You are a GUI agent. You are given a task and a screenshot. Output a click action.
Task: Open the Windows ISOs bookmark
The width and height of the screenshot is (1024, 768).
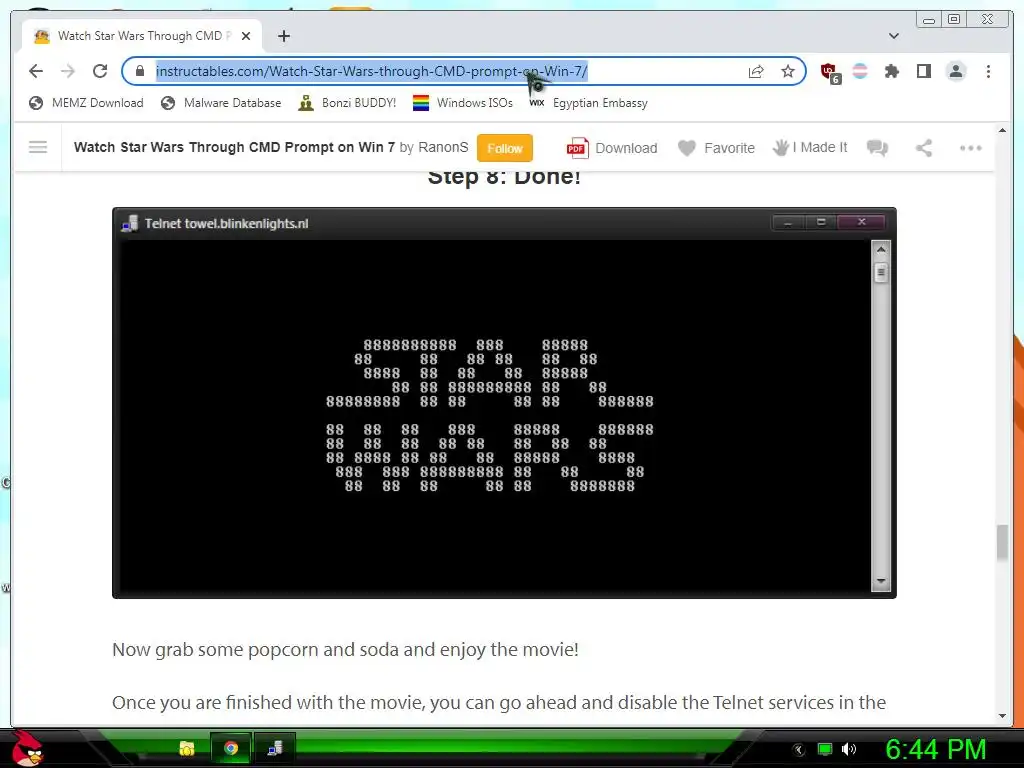click(462, 103)
